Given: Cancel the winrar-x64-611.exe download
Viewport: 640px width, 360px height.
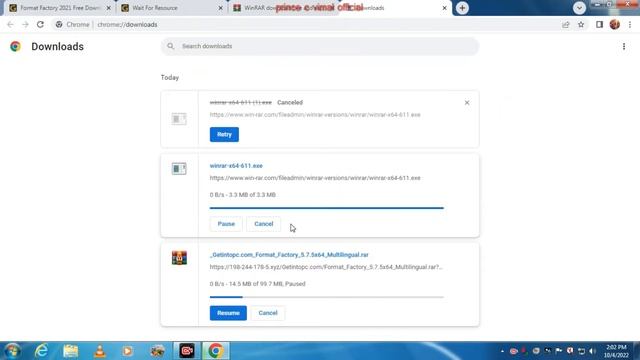Looking at the screenshot, I should click(264, 224).
